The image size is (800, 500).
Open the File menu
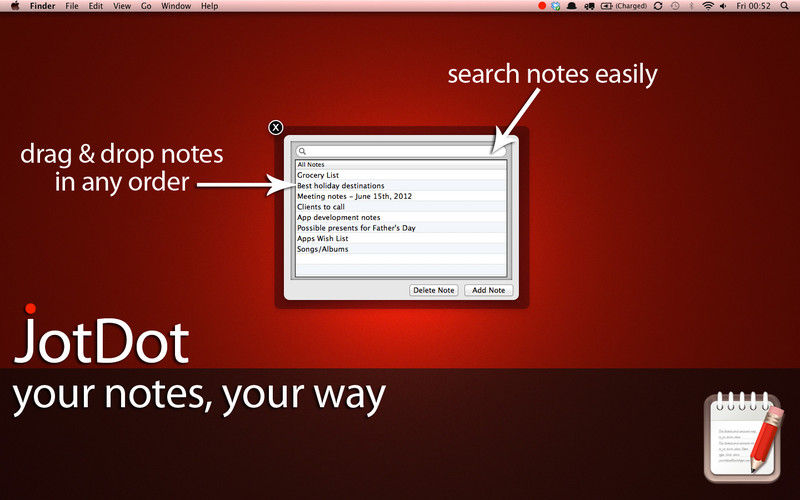[x=72, y=6]
